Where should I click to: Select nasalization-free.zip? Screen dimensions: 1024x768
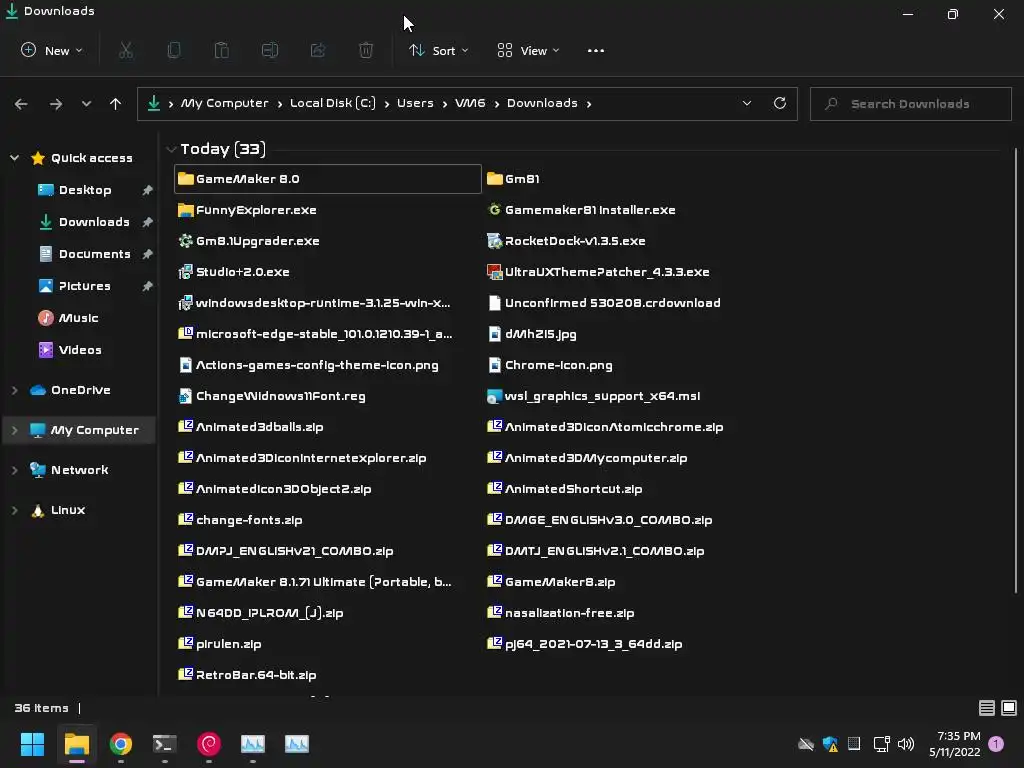coord(560,613)
